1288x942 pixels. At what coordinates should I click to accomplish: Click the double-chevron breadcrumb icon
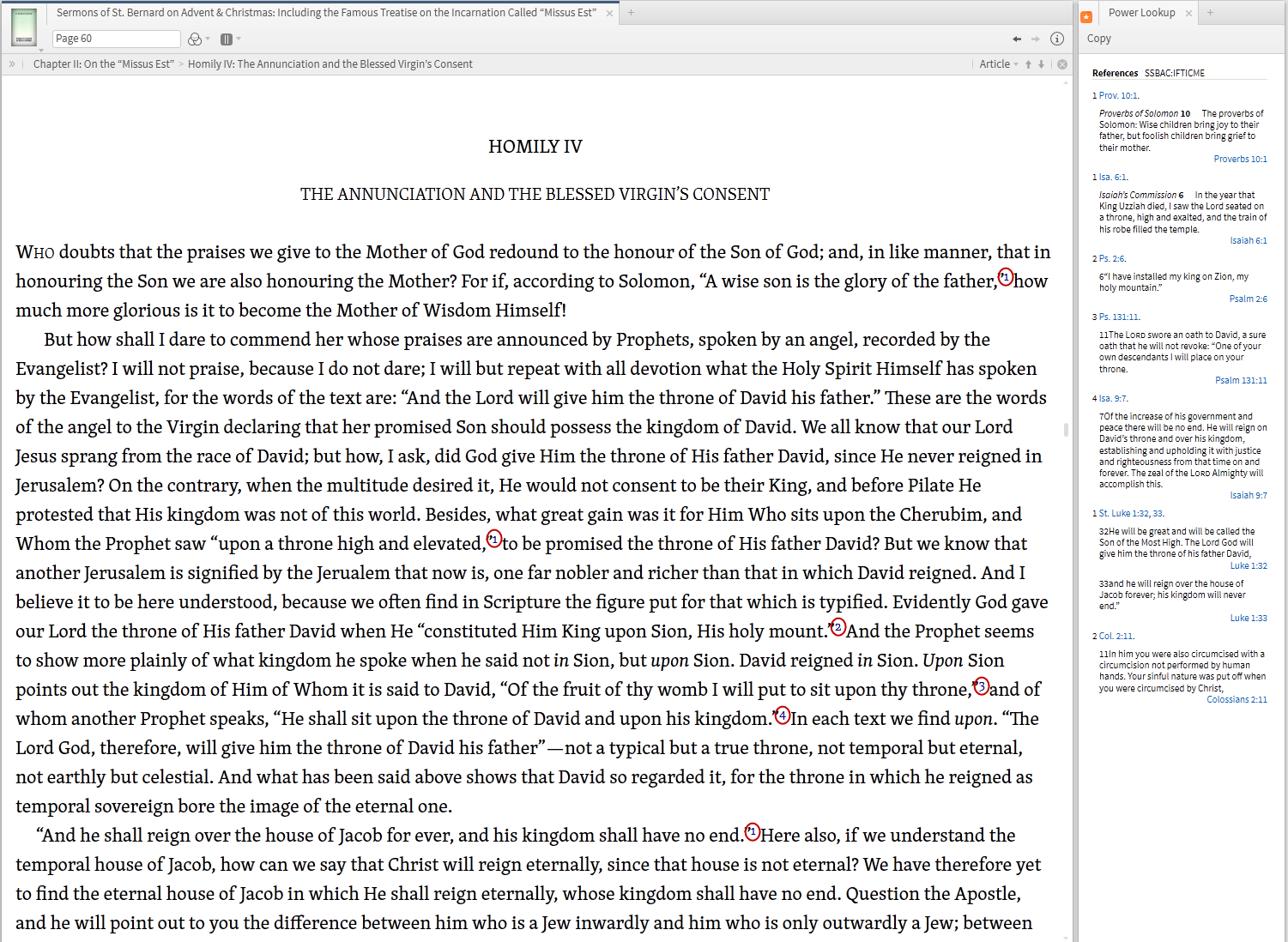[12, 63]
